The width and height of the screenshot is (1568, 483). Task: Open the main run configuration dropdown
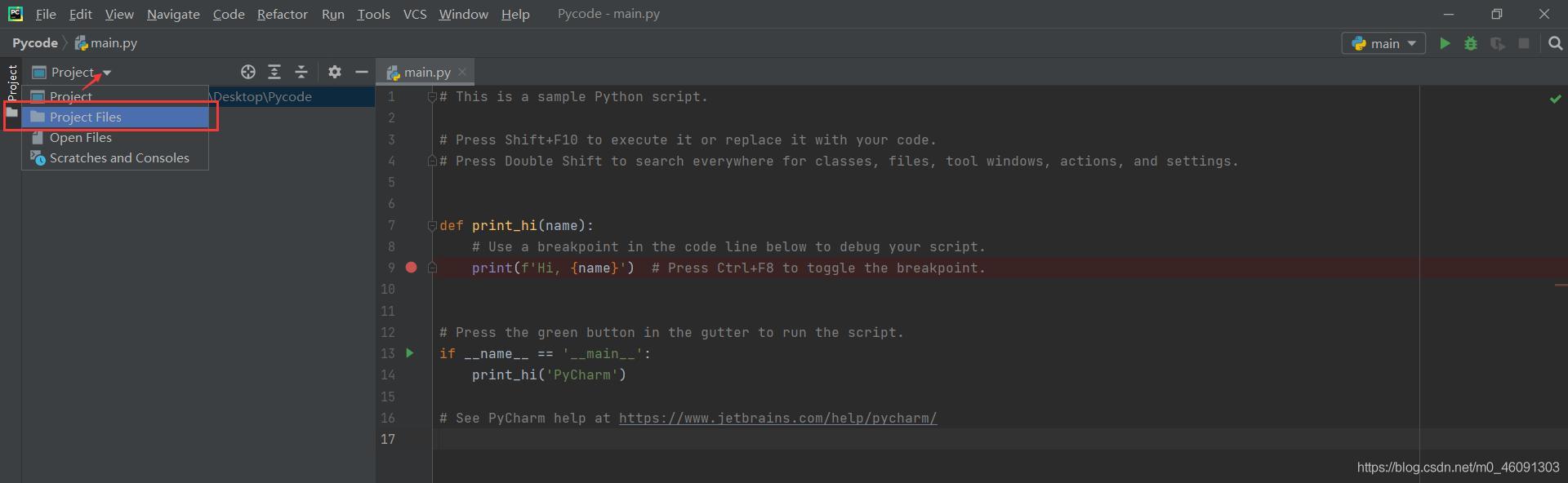coord(1383,43)
